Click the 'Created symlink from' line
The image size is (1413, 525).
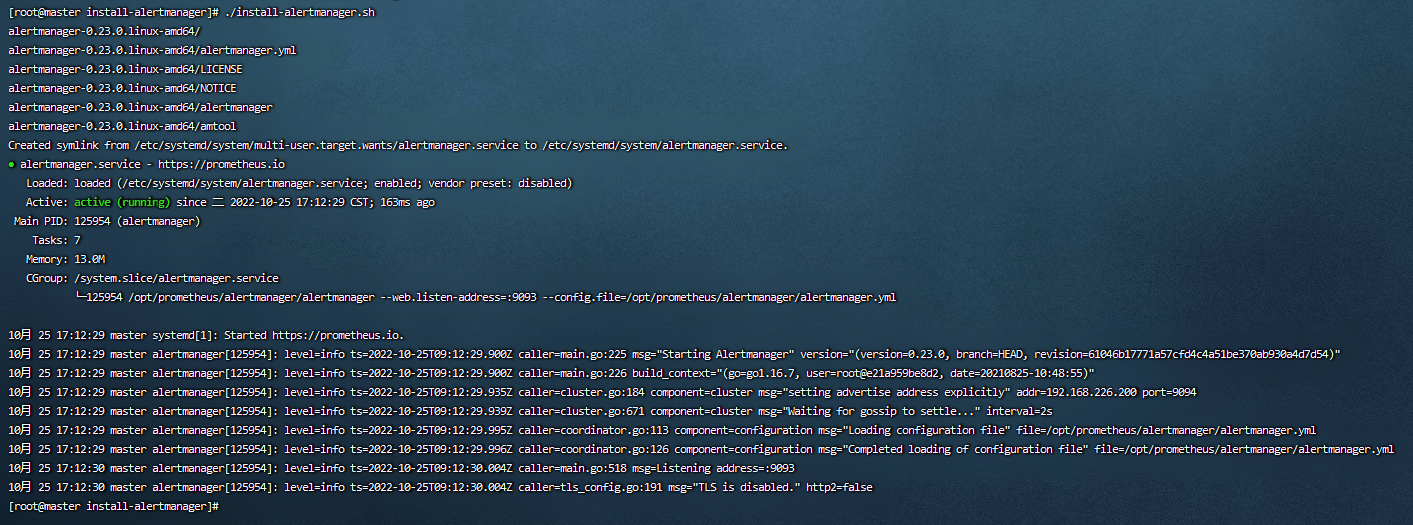pos(398,145)
